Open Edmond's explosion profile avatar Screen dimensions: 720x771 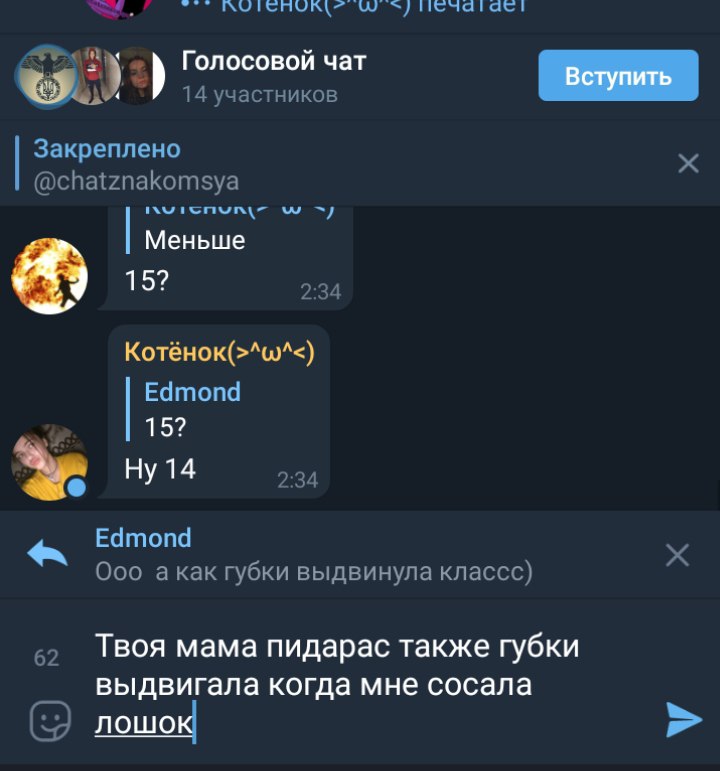pyautogui.click(x=49, y=276)
